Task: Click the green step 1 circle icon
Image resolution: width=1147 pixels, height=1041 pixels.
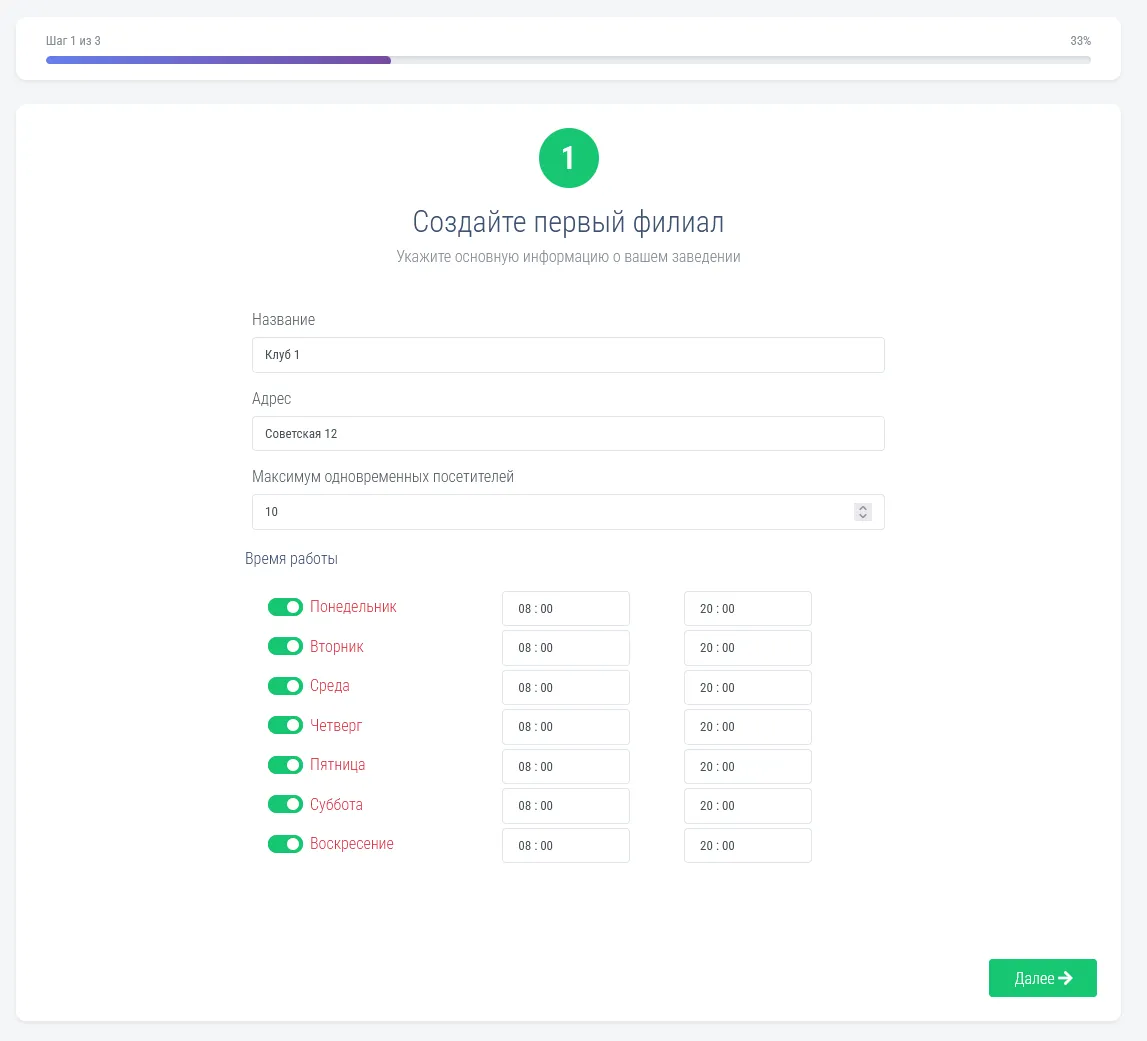Action: pyautogui.click(x=568, y=158)
